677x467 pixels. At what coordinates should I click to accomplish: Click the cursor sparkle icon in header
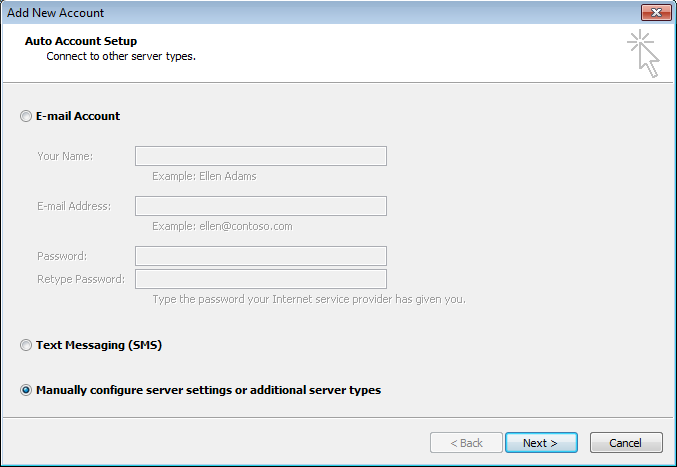coord(644,54)
